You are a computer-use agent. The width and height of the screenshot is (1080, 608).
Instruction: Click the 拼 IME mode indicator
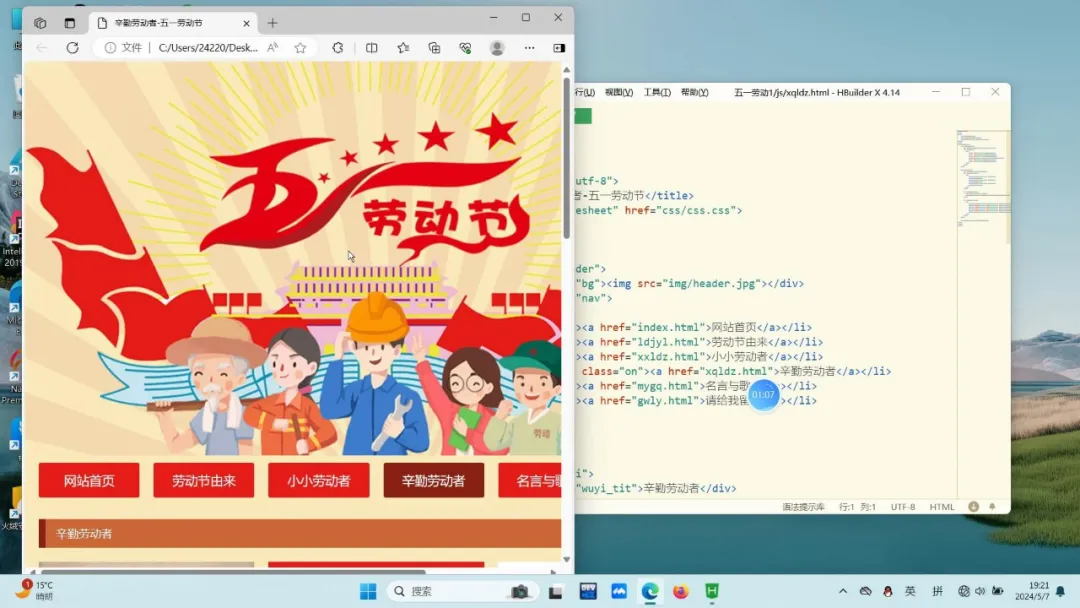click(x=937, y=591)
